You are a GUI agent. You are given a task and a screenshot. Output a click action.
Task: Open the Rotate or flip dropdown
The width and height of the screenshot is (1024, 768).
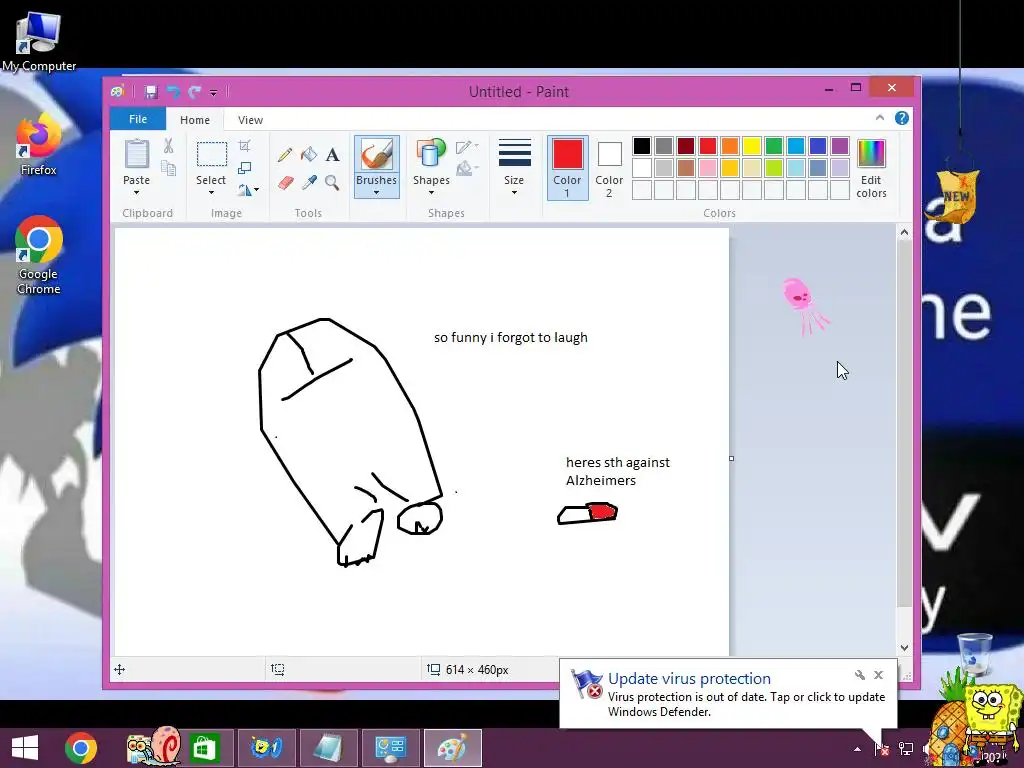248,190
